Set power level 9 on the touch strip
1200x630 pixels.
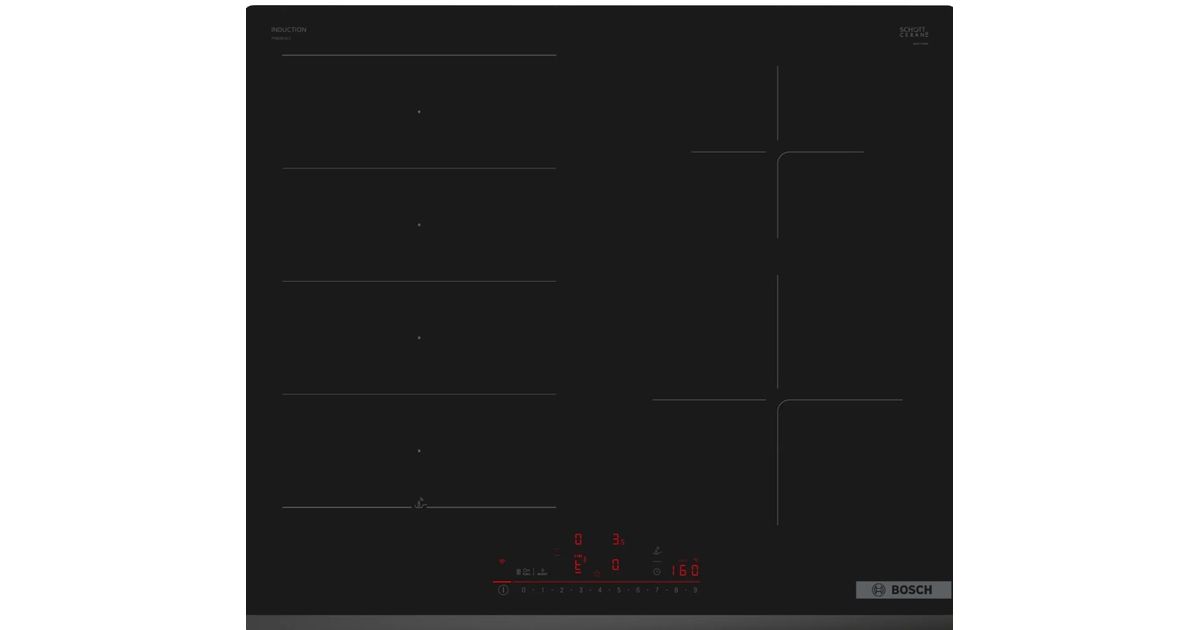[x=694, y=590]
